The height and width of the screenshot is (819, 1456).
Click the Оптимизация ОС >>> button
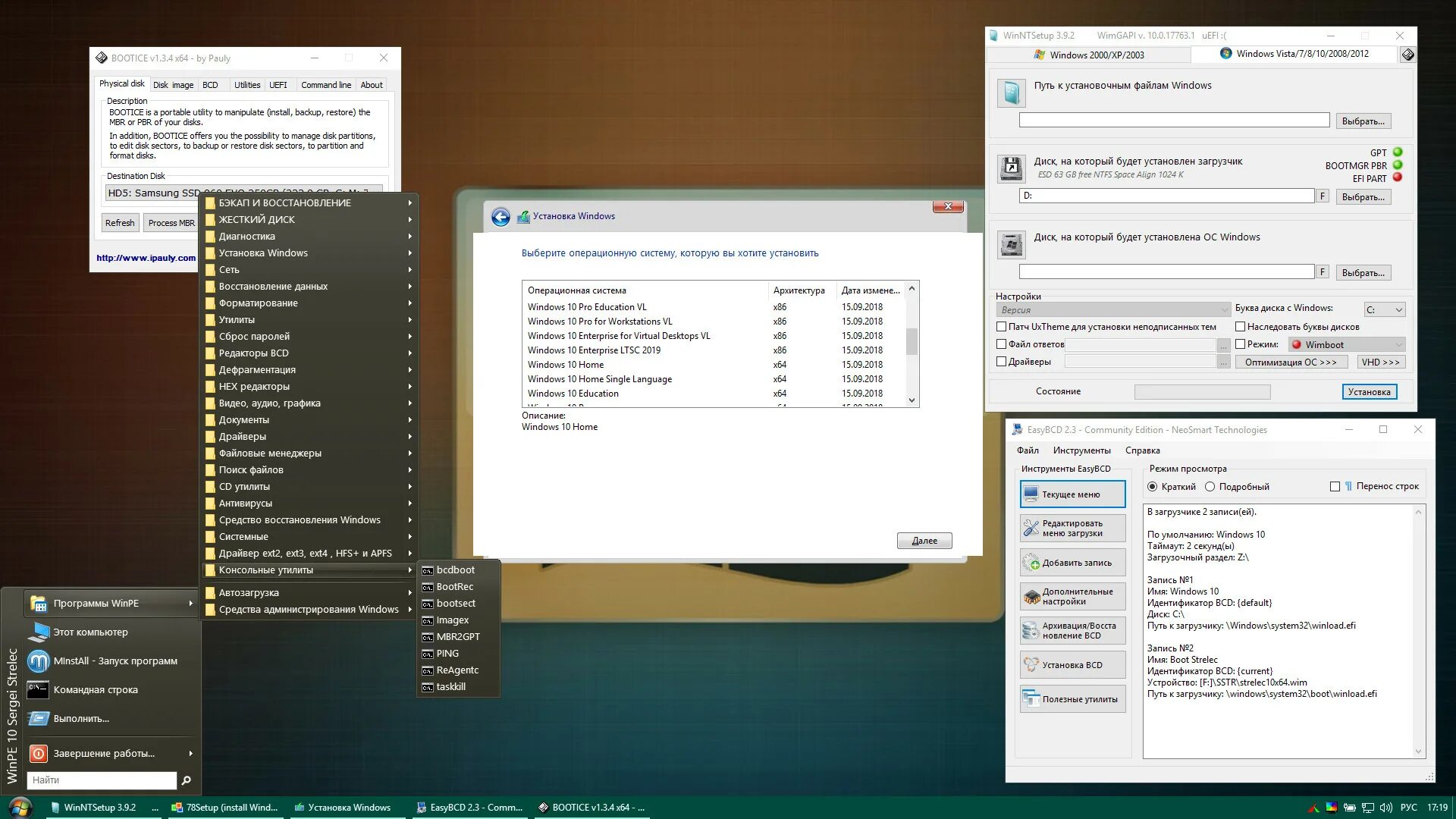click(x=1291, y=362)
